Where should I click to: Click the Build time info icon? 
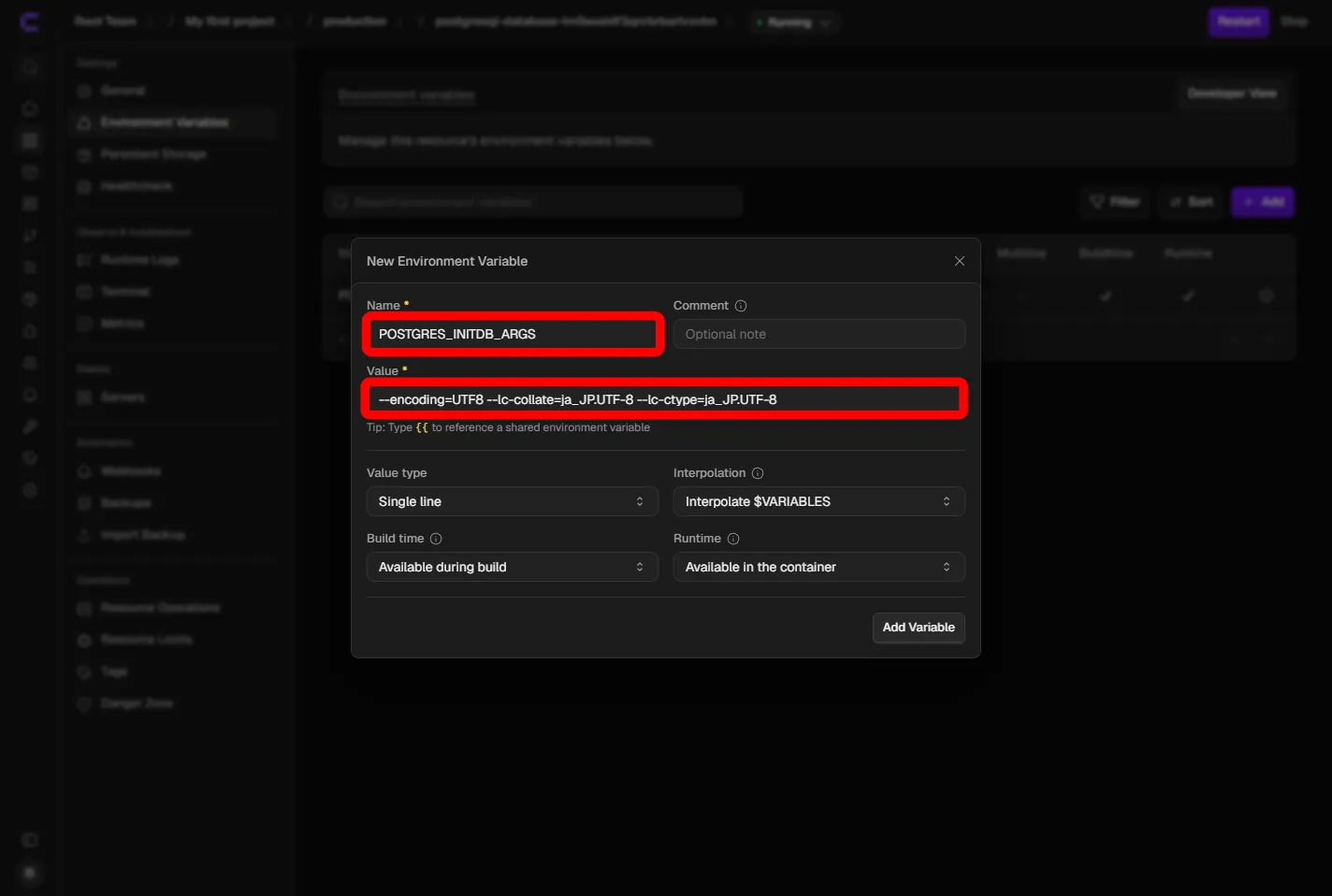436,539
